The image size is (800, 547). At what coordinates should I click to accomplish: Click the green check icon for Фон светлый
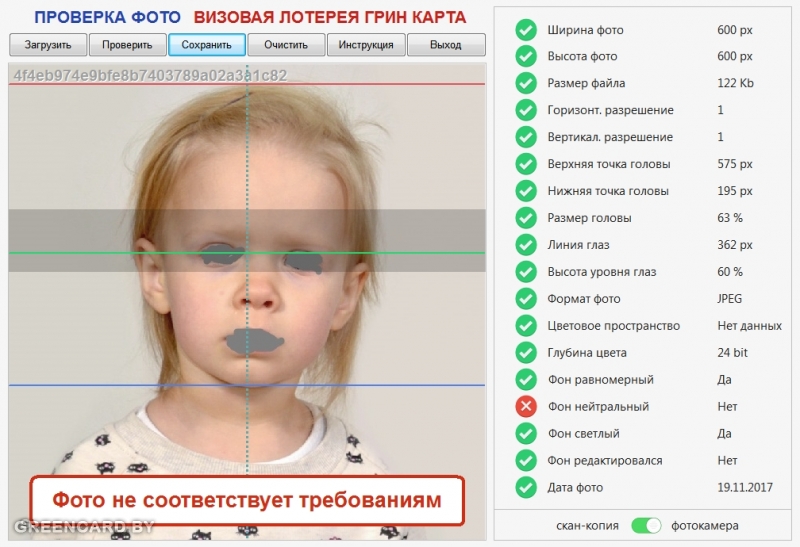click(526, 434)
